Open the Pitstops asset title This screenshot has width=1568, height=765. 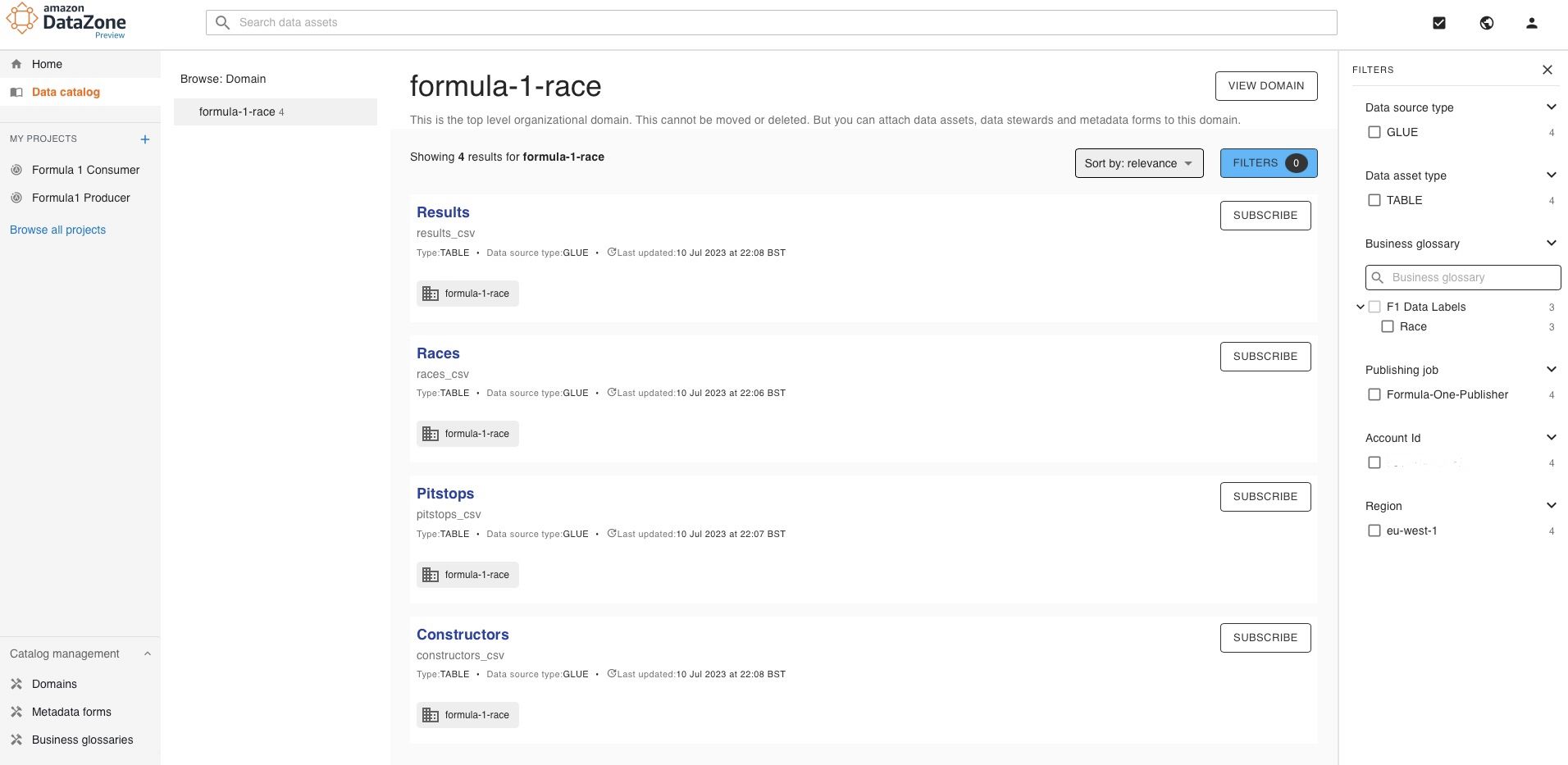pyautogui.click(x=445, y=494)
